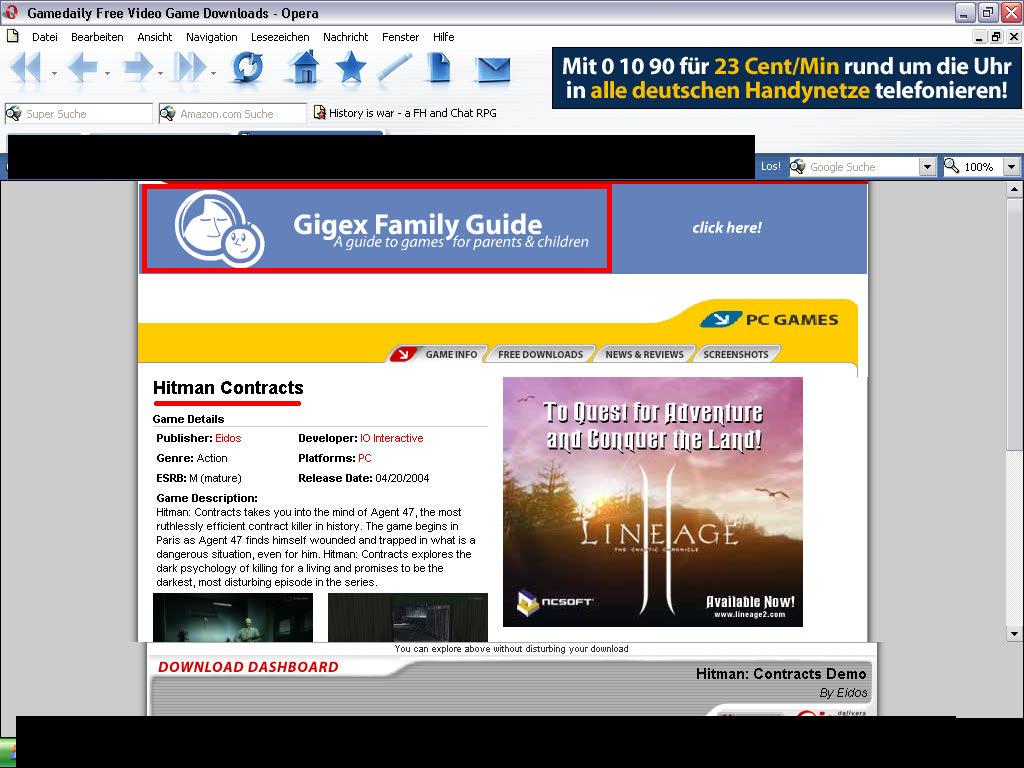Open the Ansicht menu
1024x768 pixels.
click(x=155, y=37)
